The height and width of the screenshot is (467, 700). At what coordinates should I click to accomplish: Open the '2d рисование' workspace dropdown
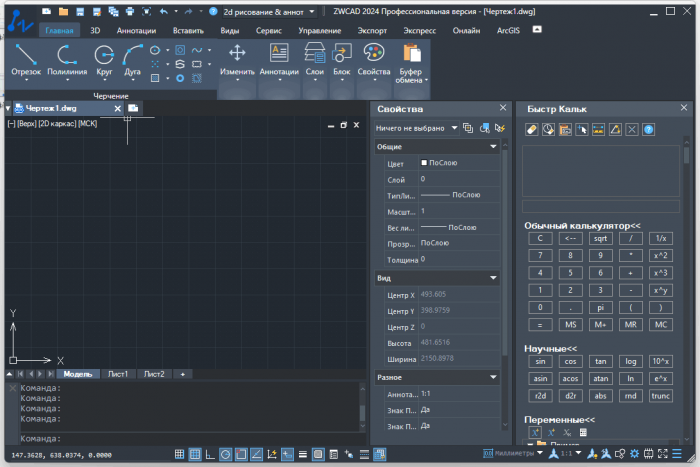click(268, 11)
